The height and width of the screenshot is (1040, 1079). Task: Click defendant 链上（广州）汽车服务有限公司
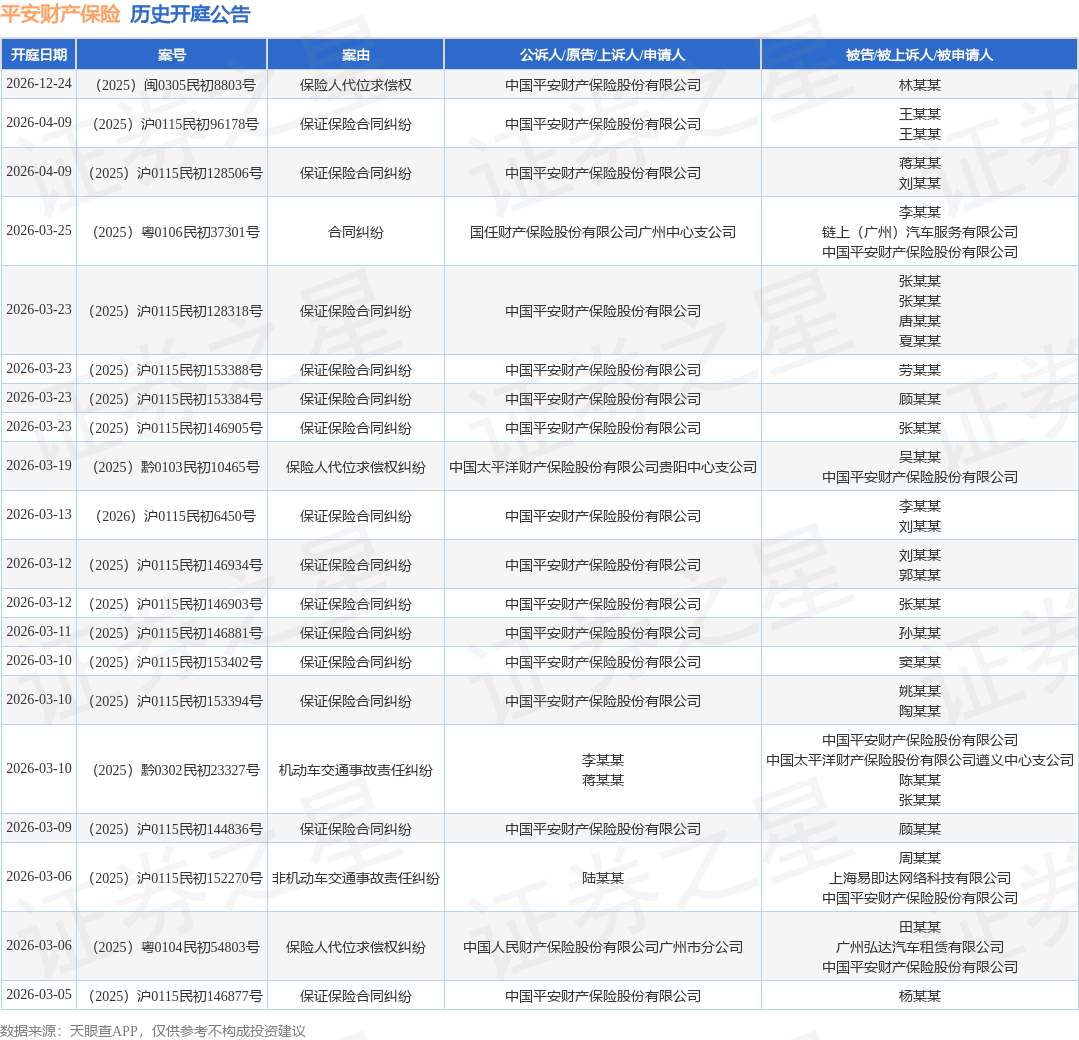[919, 233]
